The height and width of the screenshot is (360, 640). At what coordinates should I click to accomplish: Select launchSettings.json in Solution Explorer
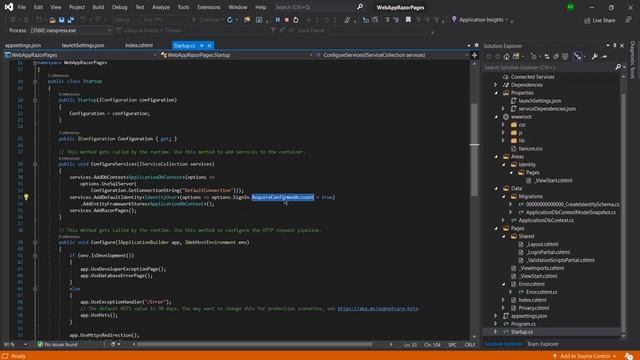pos(540,101)
